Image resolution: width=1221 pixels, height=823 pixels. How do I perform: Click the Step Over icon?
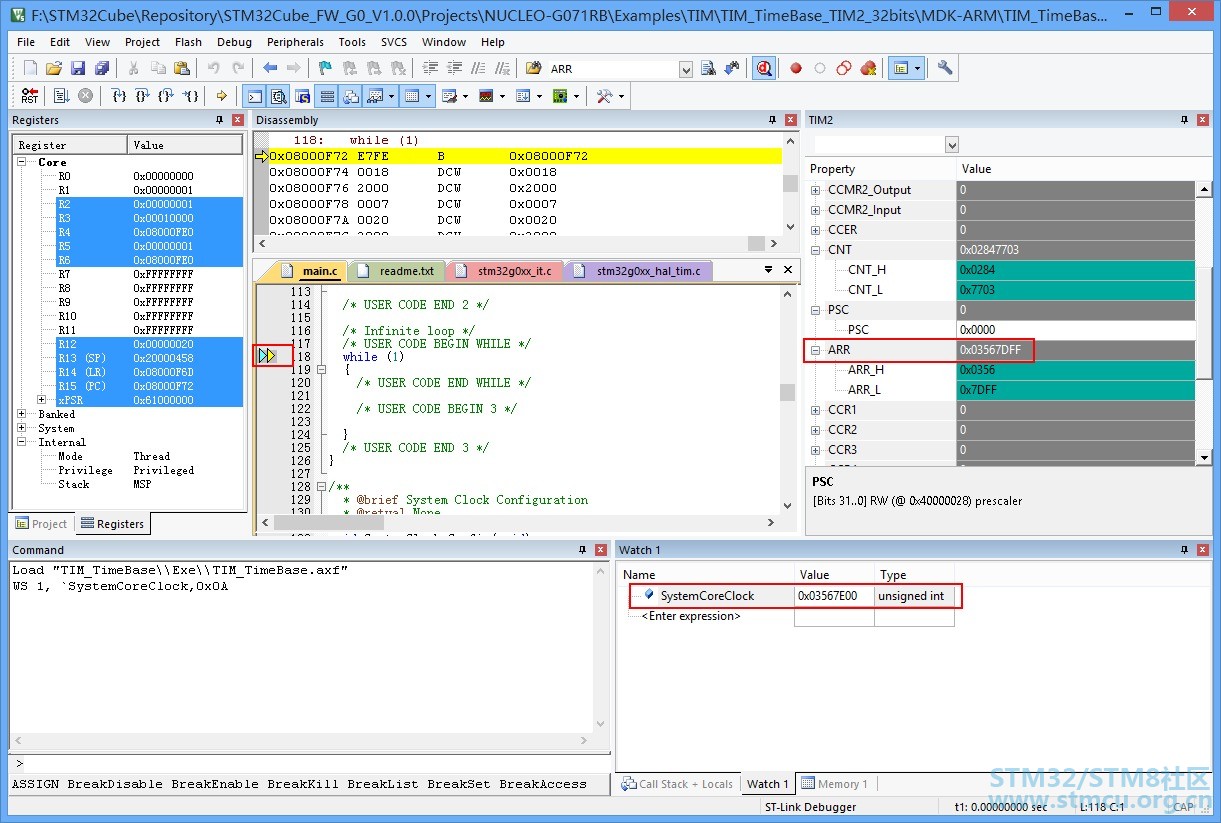(143, 96)
